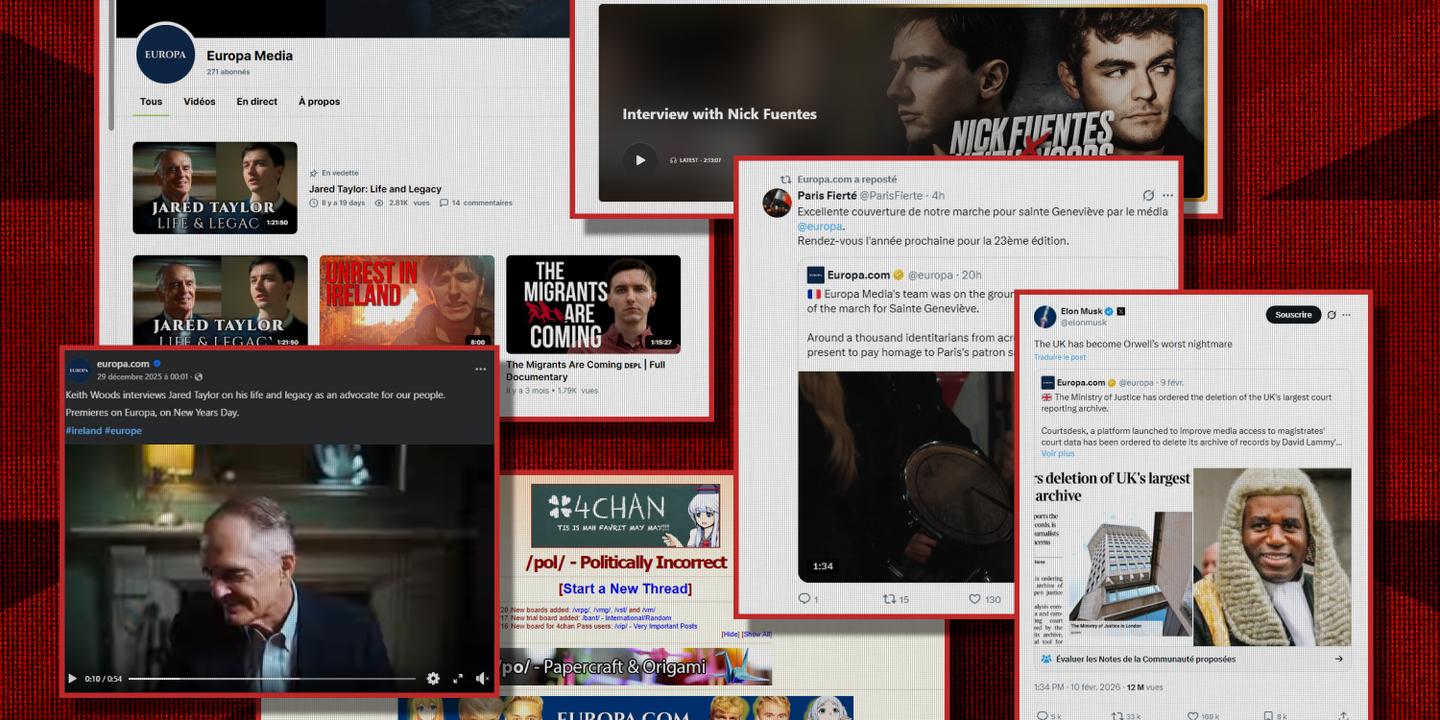
Task: Open the #ireland hashtag
Action: tap(83, 431)
